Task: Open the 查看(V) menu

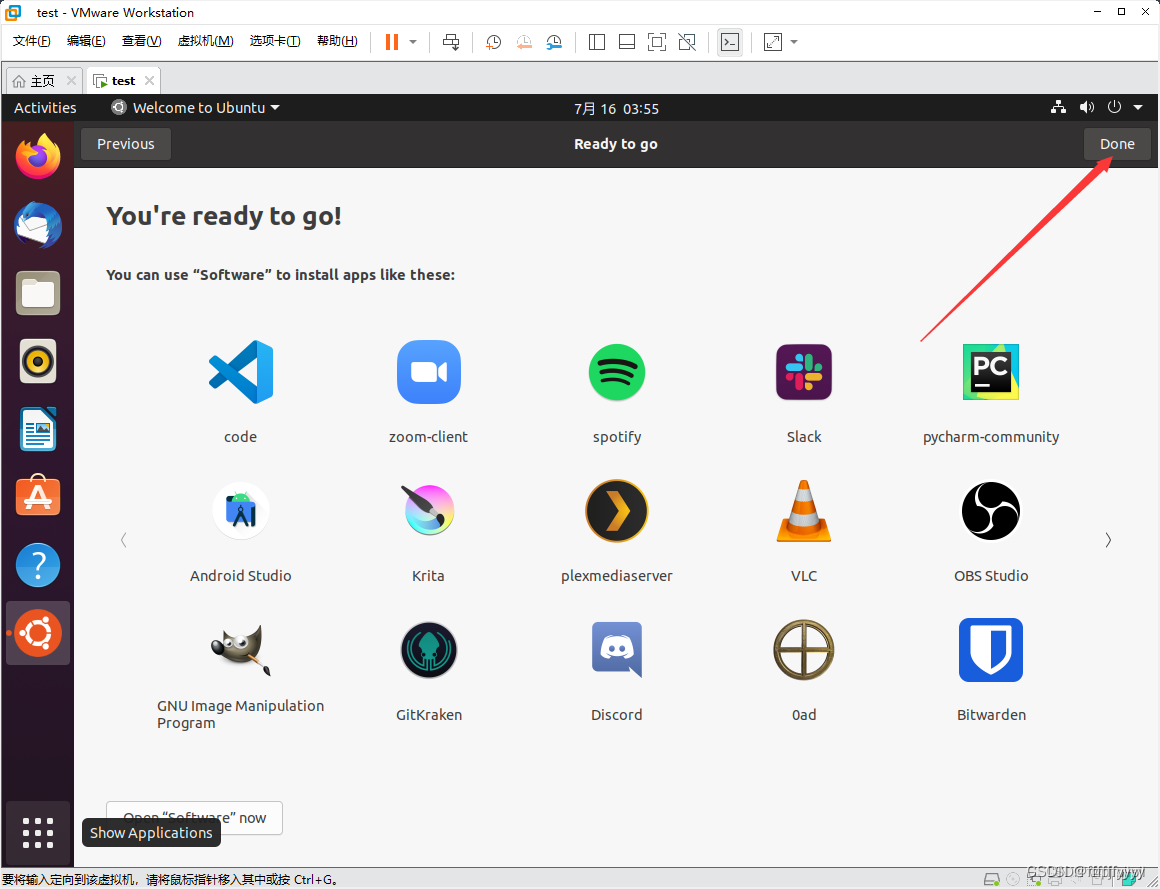Action: coord(141,41)
